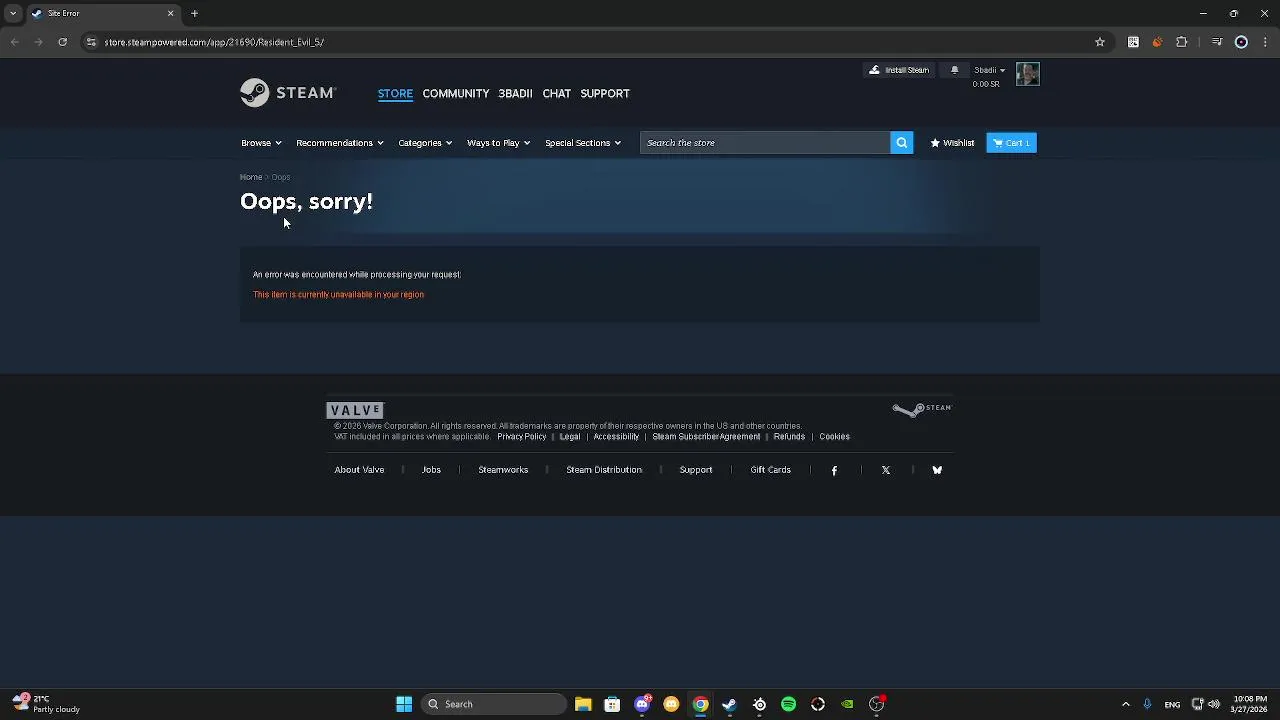Go back to the previous page

pos(14,42)
